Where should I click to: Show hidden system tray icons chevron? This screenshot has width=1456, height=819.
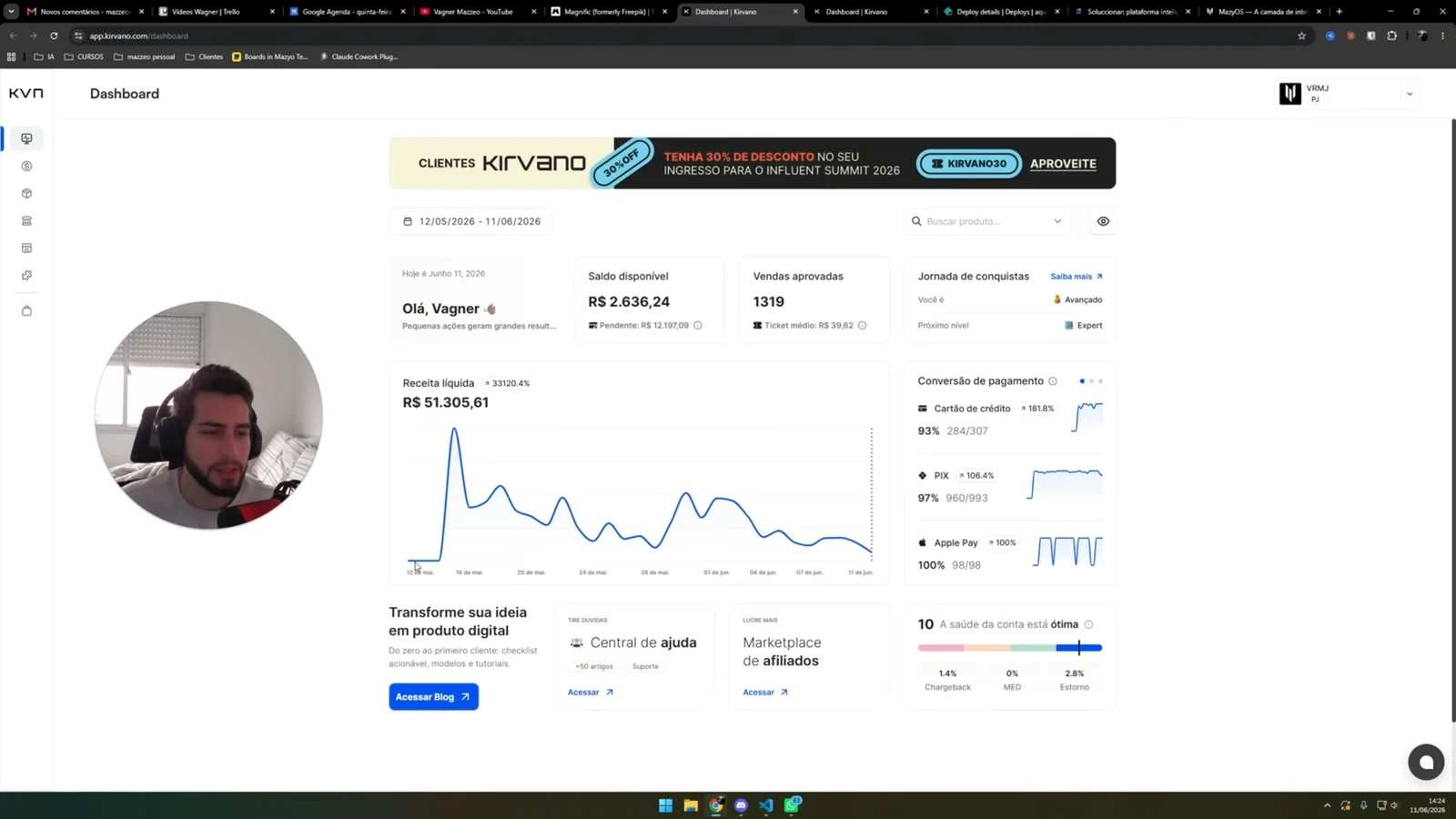(1327, 805)
